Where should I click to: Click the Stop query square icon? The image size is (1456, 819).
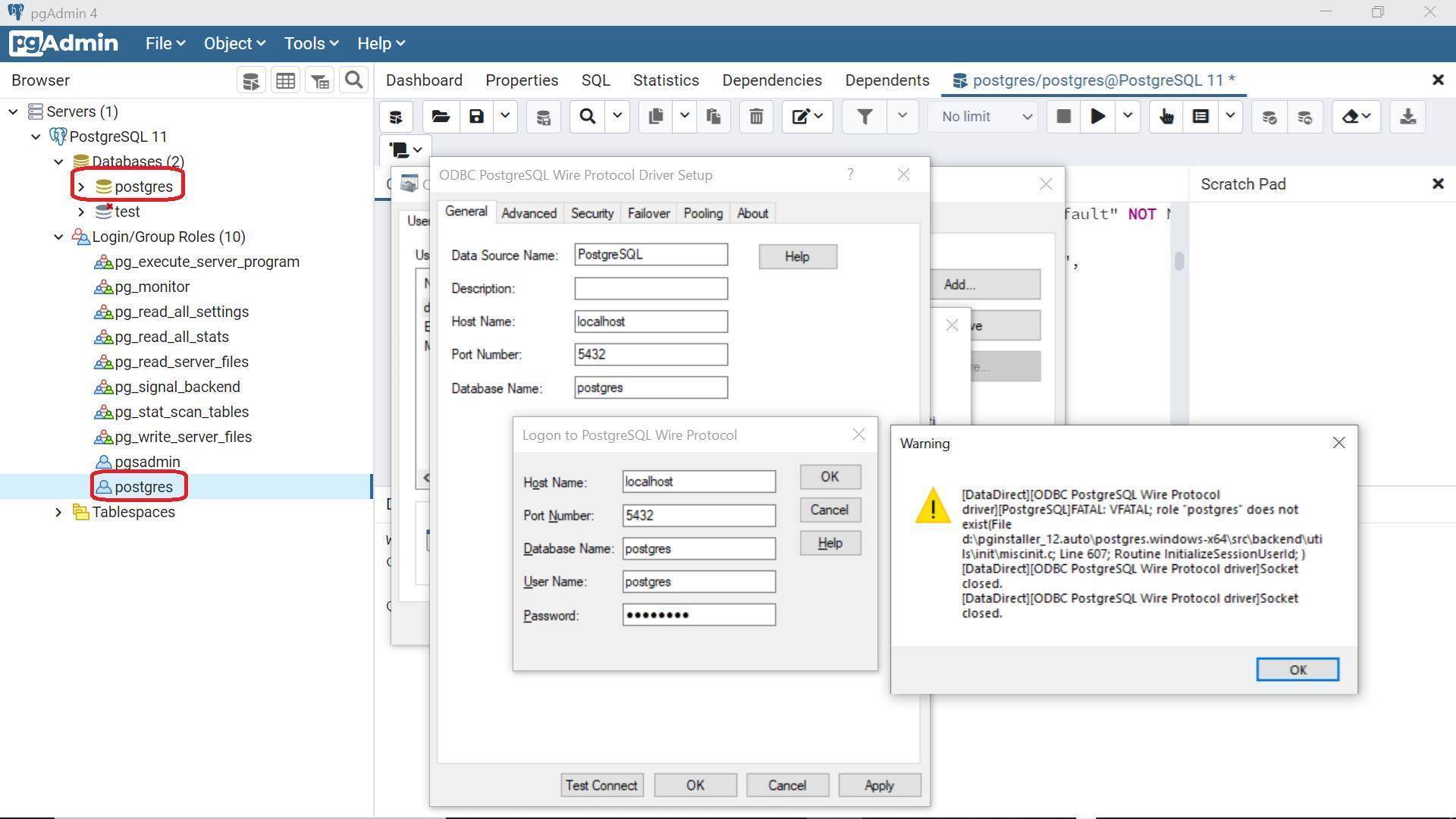point(1063,117)
